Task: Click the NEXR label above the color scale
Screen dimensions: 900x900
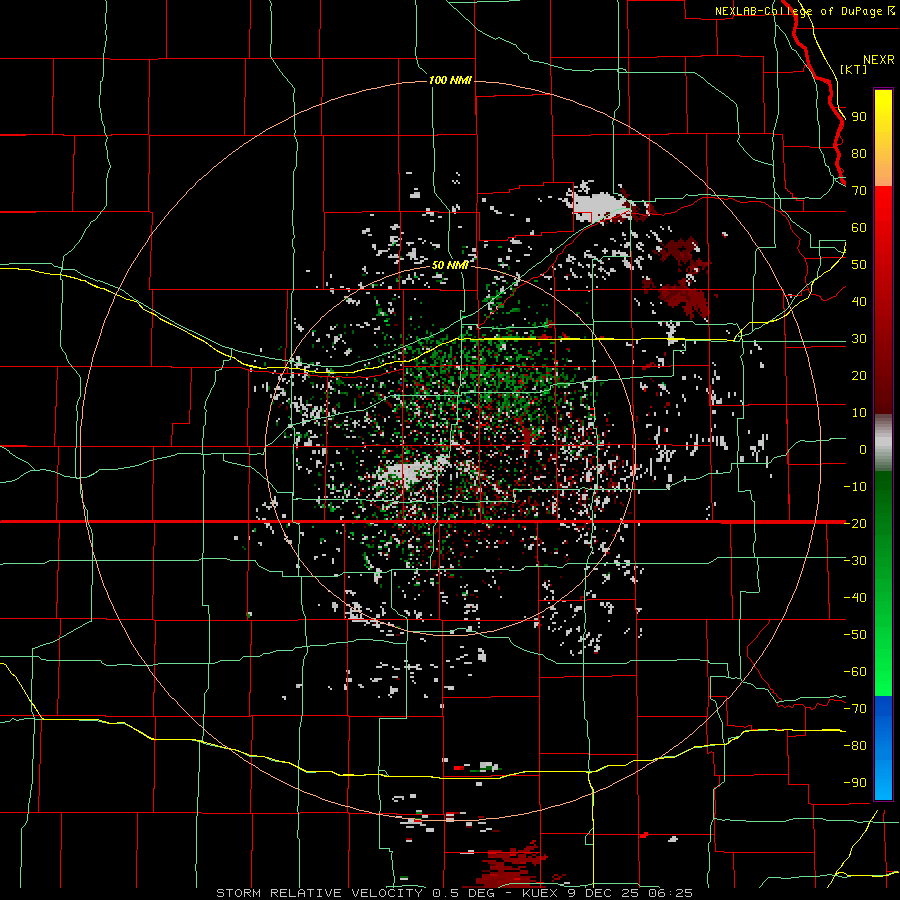Action: [878, 60]
